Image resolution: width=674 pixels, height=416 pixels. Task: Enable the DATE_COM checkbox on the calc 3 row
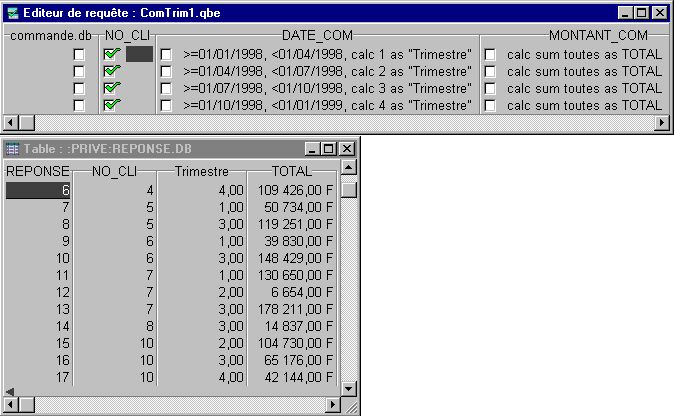click(x=166, y=88)
